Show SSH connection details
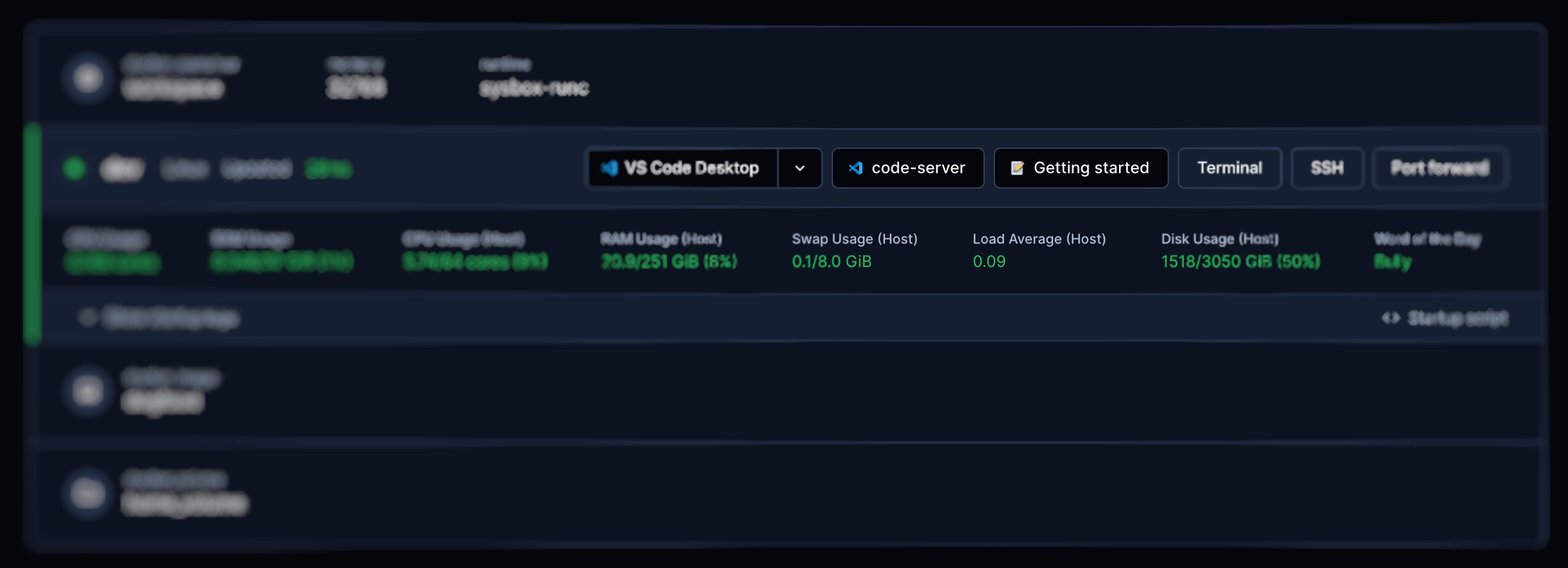This screenshot has height=568, width=1568. tap(1327, 168)
